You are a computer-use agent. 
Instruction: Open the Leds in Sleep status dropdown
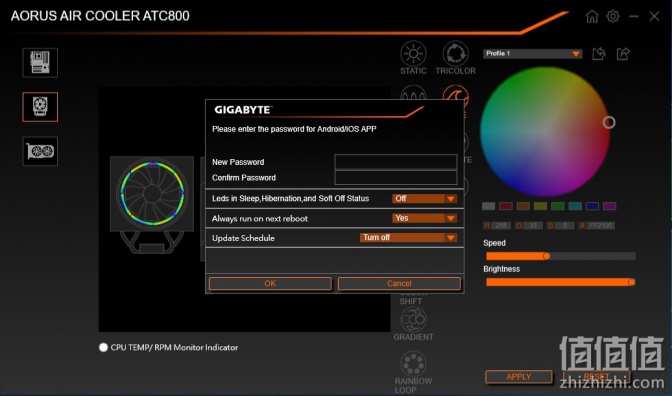tap(424, 198)
